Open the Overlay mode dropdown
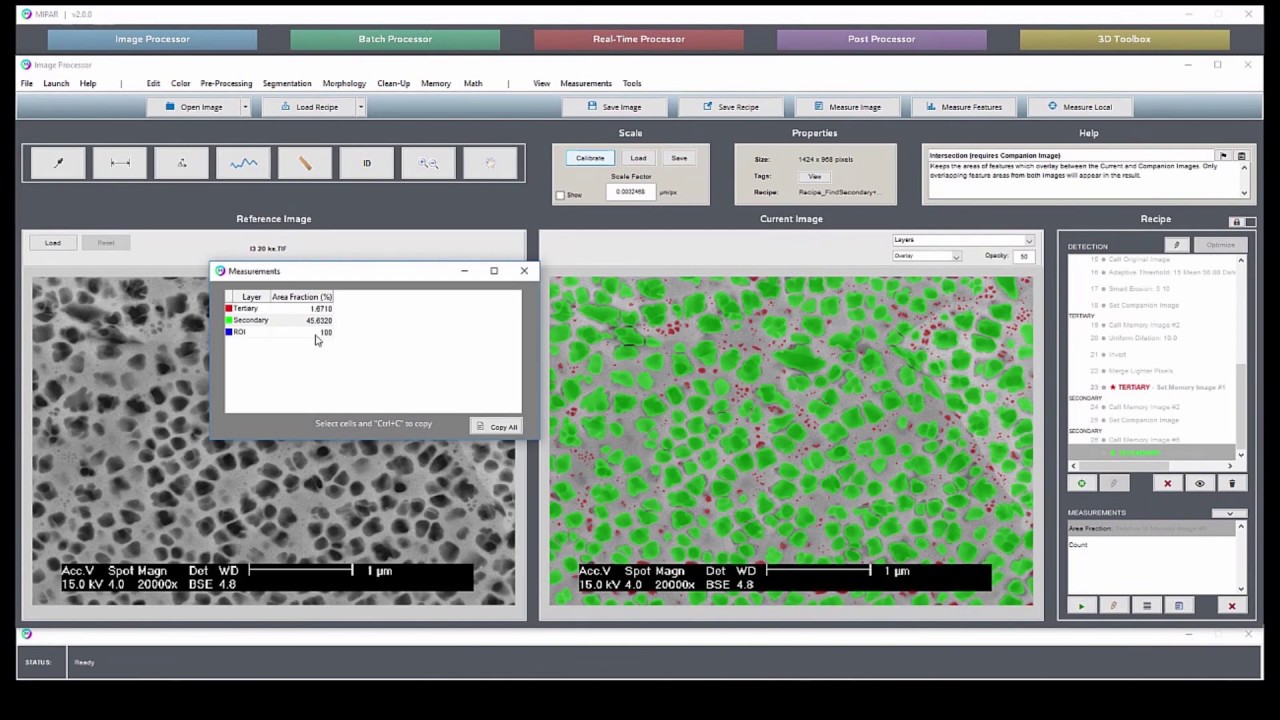Screen dimensions: 1280x720 [927, 256]
